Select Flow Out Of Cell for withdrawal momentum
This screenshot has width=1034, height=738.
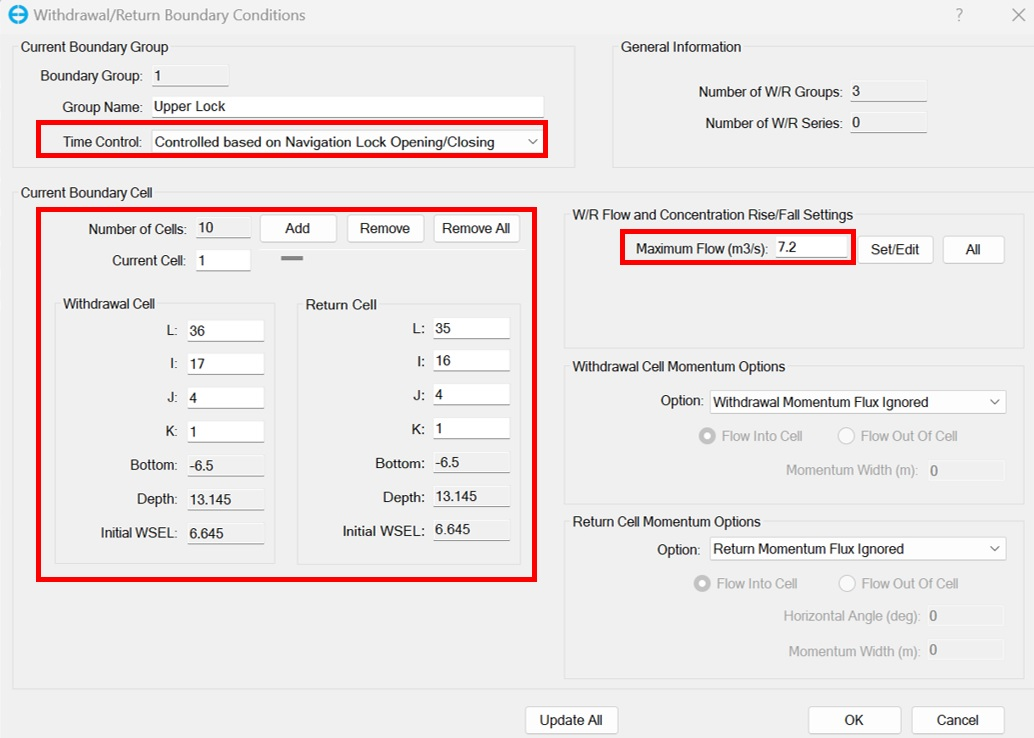coord(847,436)
